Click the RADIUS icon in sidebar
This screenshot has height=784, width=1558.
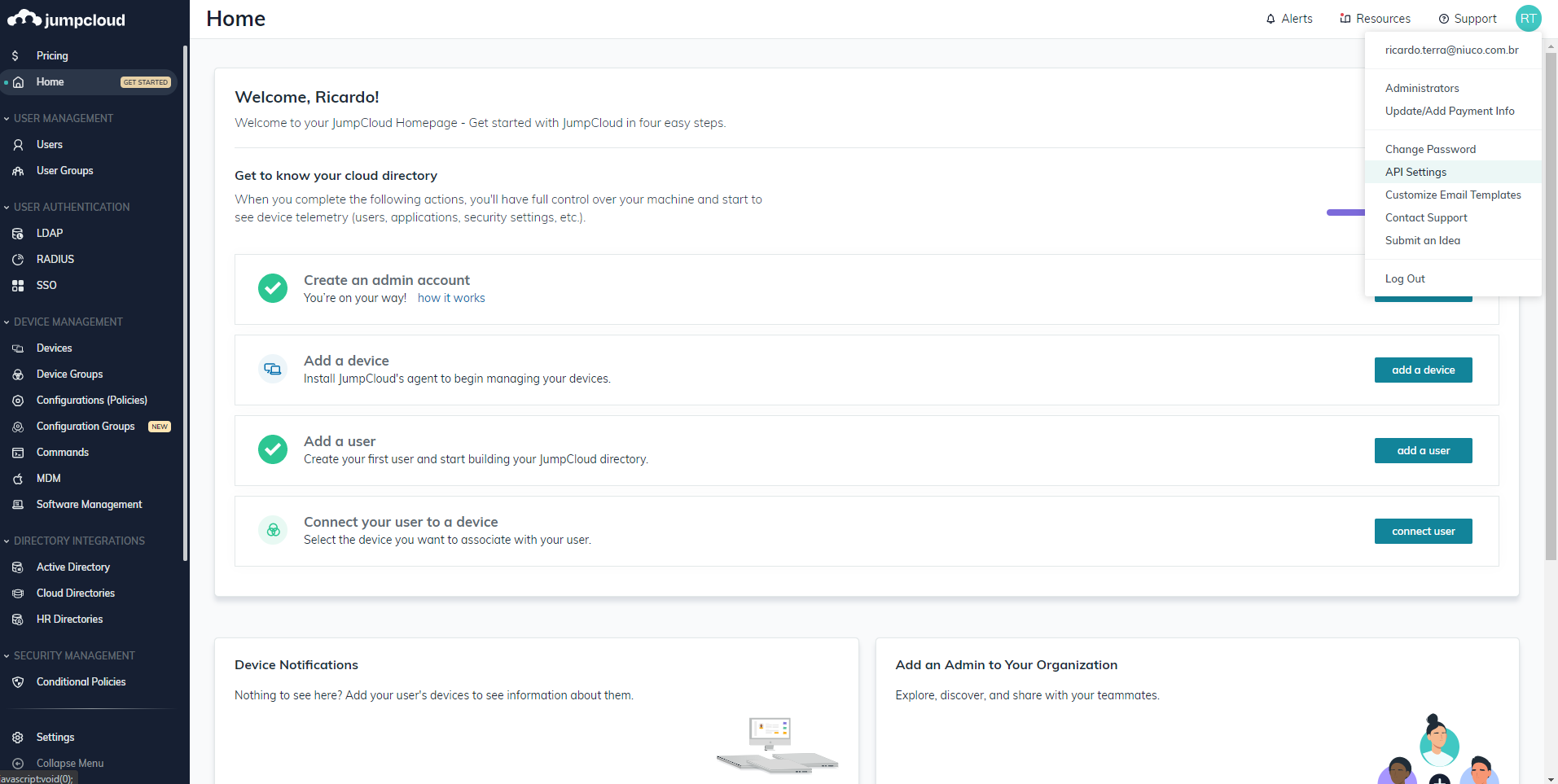coord(18,260)
